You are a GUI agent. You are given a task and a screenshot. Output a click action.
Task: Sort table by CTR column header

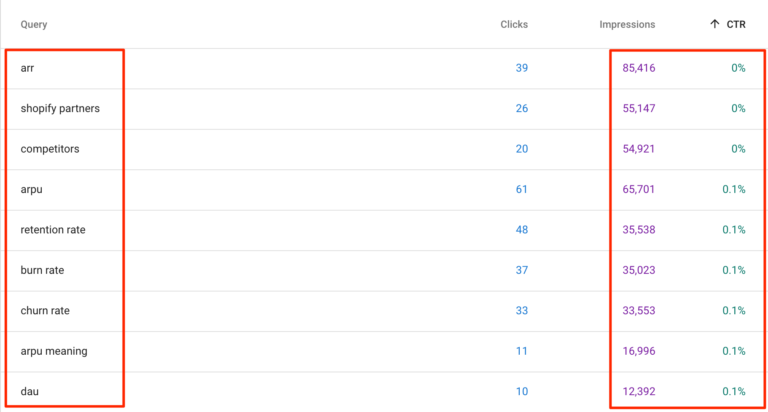[x=736, y=24]
